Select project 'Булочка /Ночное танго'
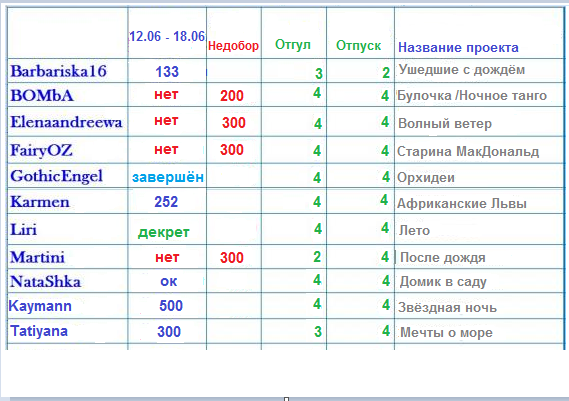This screenshot has height=401, width=569. [472, 96]
